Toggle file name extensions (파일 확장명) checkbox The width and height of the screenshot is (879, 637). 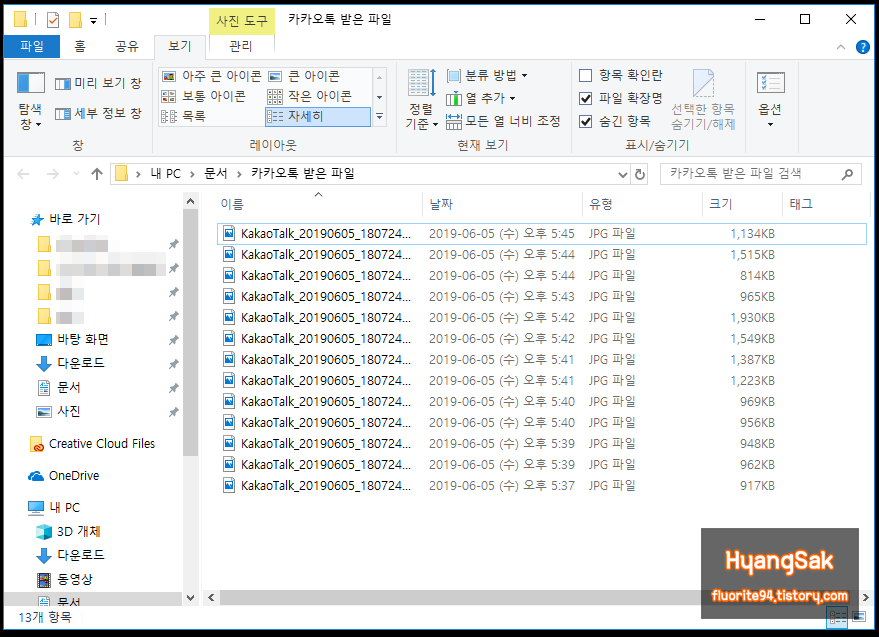click(x=620, y=98)
